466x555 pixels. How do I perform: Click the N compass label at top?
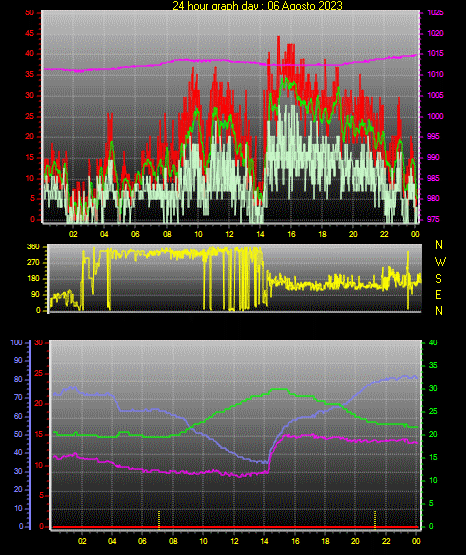pyautogui.click(x=439, y=245)
